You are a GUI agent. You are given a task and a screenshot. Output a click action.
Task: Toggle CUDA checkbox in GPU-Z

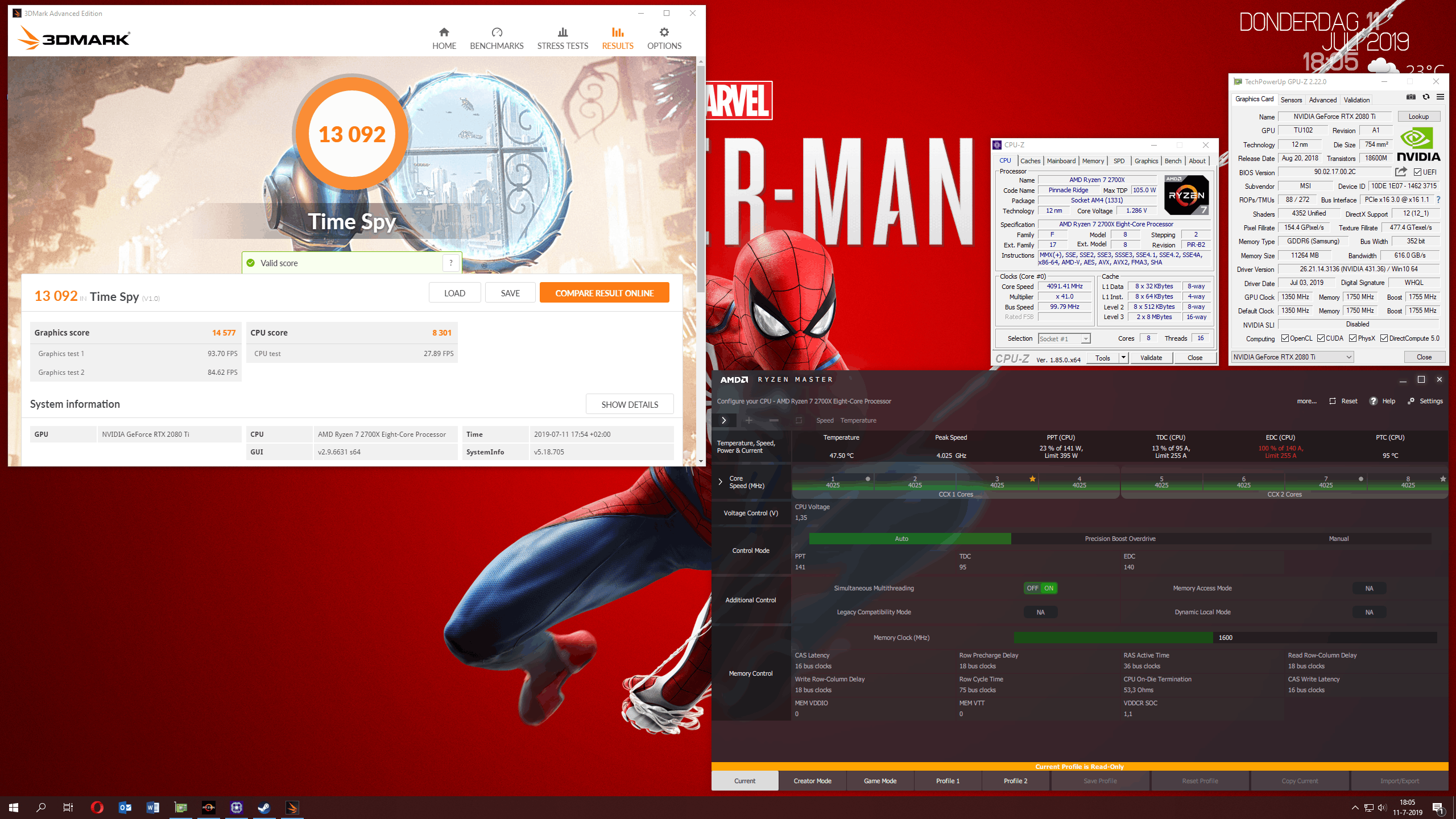click(1321, 338)
